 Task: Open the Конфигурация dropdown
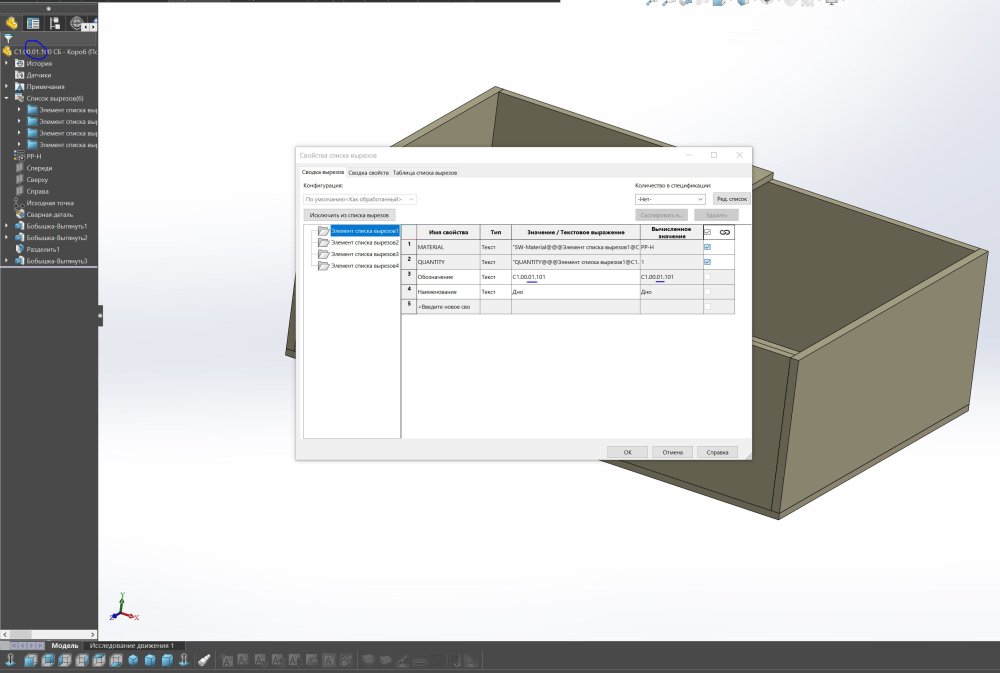pyautogui.click(x=360, y=199)
